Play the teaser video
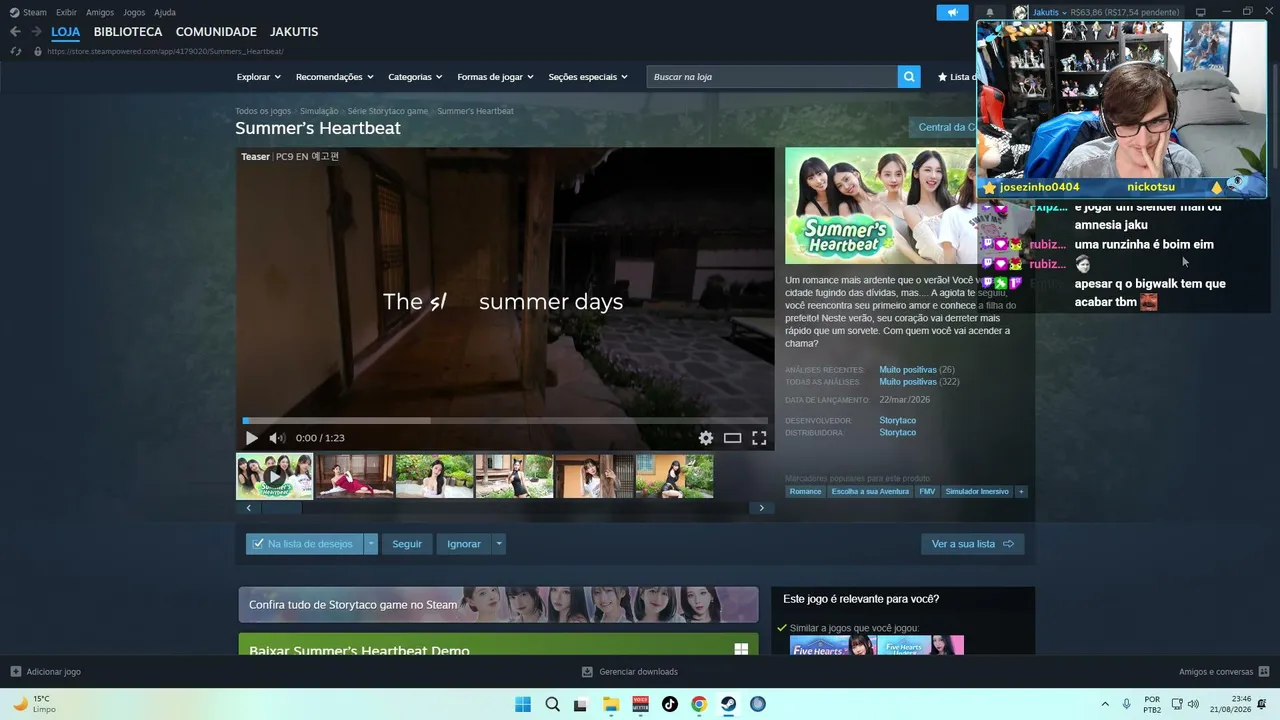 [251, 438]
